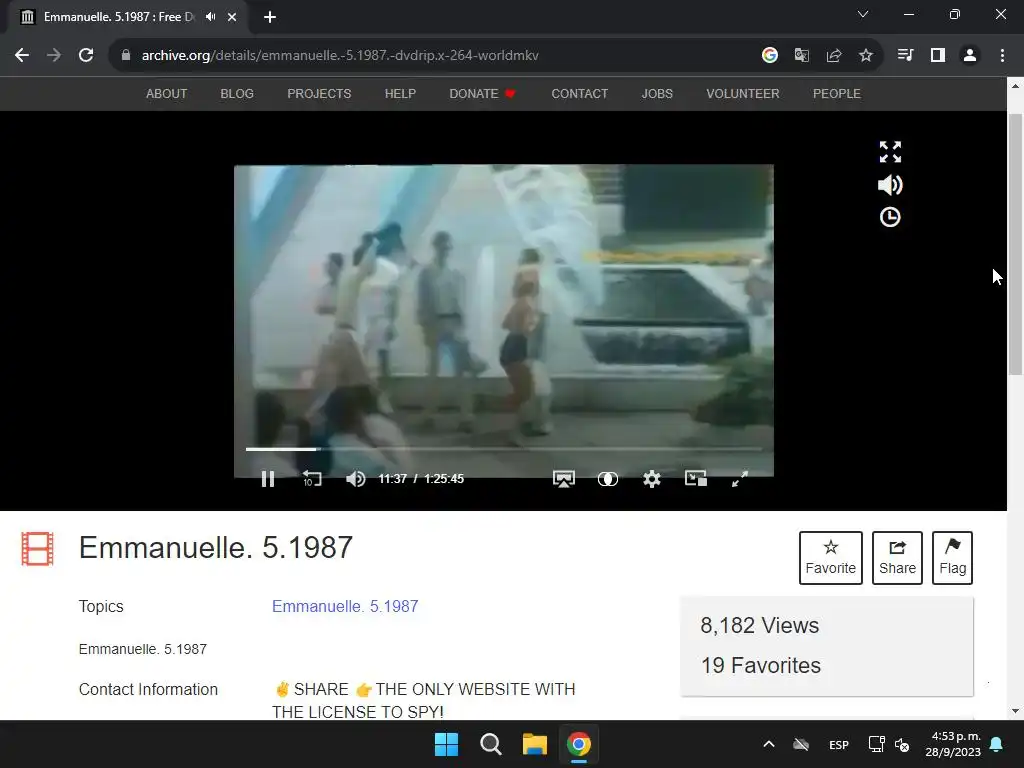
Task: Open media control toolbar icon
Action: click(906, 56)
